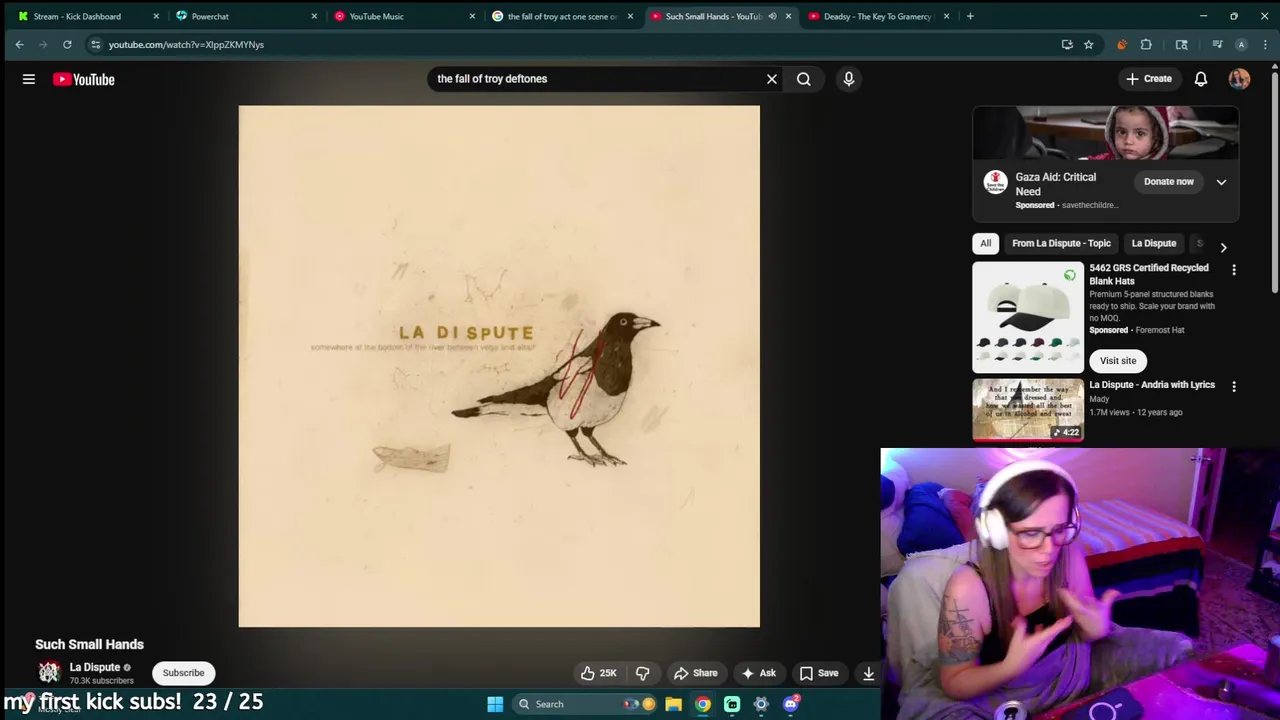Open a new browser tab

pos(970,16)
